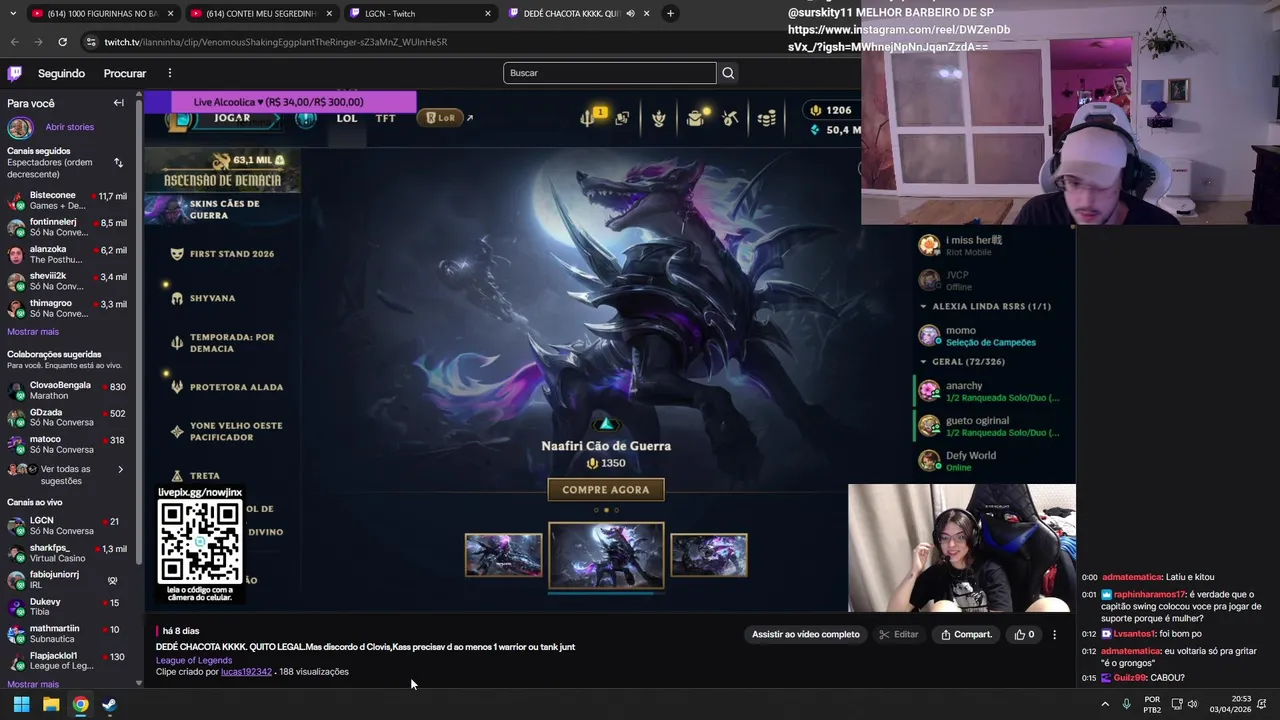
Task: Click the search magnifier button
Action: click(x=728, y=73)
